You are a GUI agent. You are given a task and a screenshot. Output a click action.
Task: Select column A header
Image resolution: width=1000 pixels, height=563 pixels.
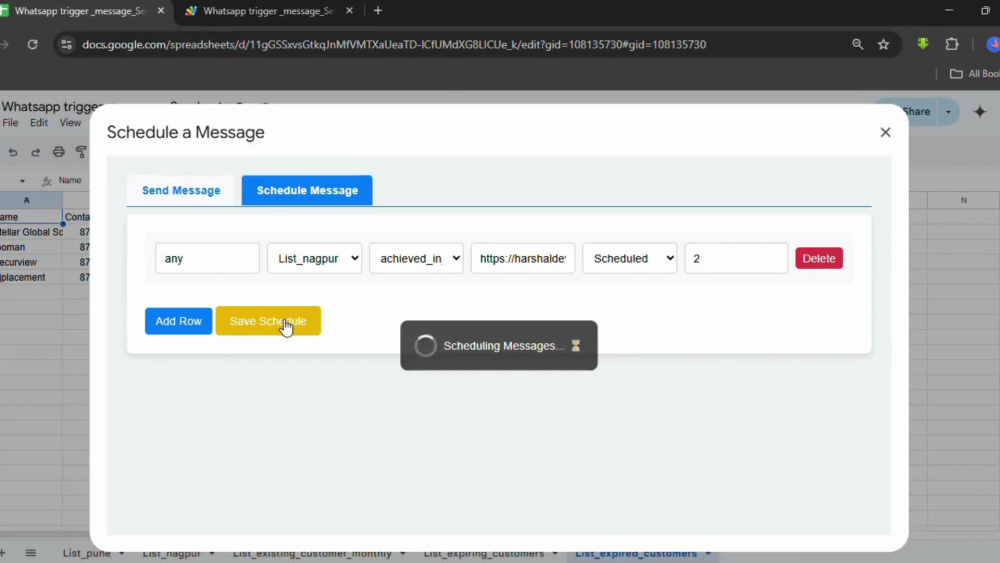click(x=27, y=200)
